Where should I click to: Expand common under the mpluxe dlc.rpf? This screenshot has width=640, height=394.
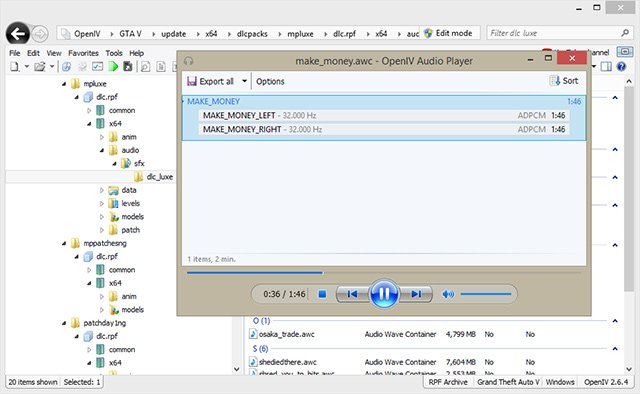tap(89, 110)
